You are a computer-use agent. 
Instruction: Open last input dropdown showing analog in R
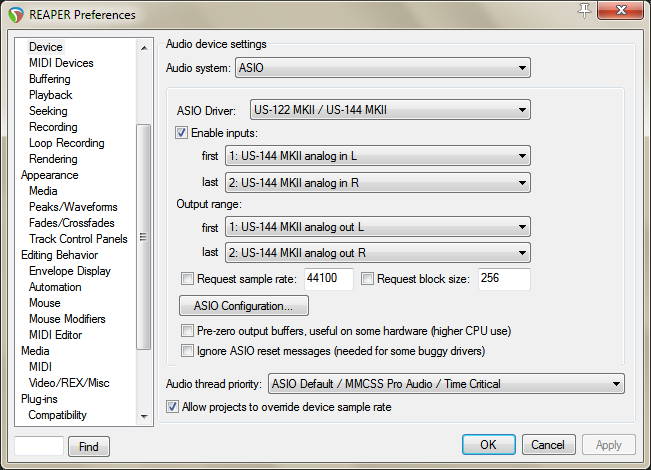[378, 183]
